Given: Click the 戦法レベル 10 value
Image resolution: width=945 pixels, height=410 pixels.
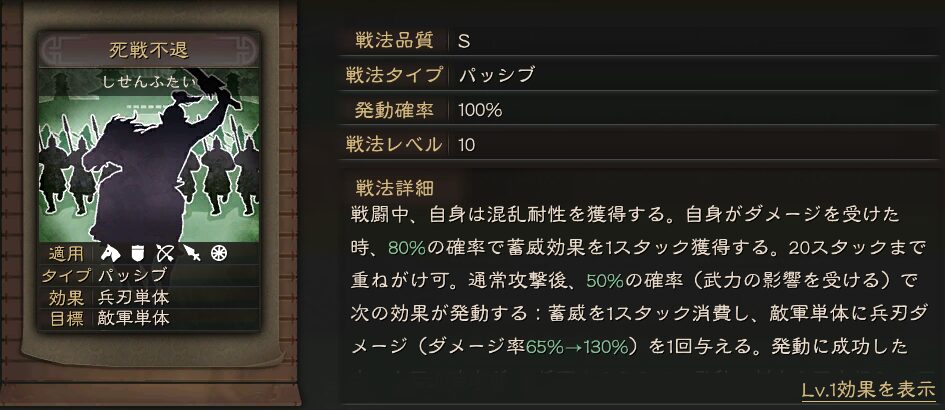Looking at the screenshot, I should tap(468, 144).
